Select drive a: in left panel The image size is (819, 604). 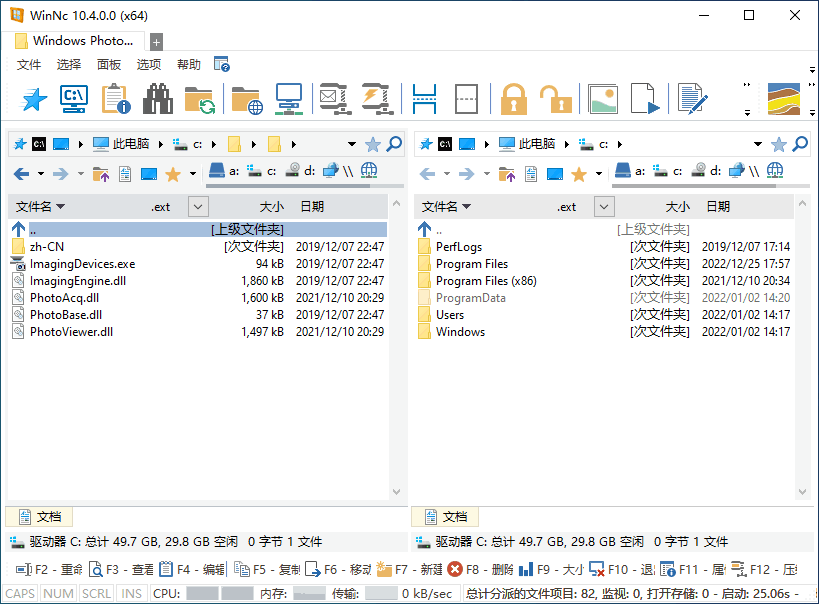(x=224, y=171)
